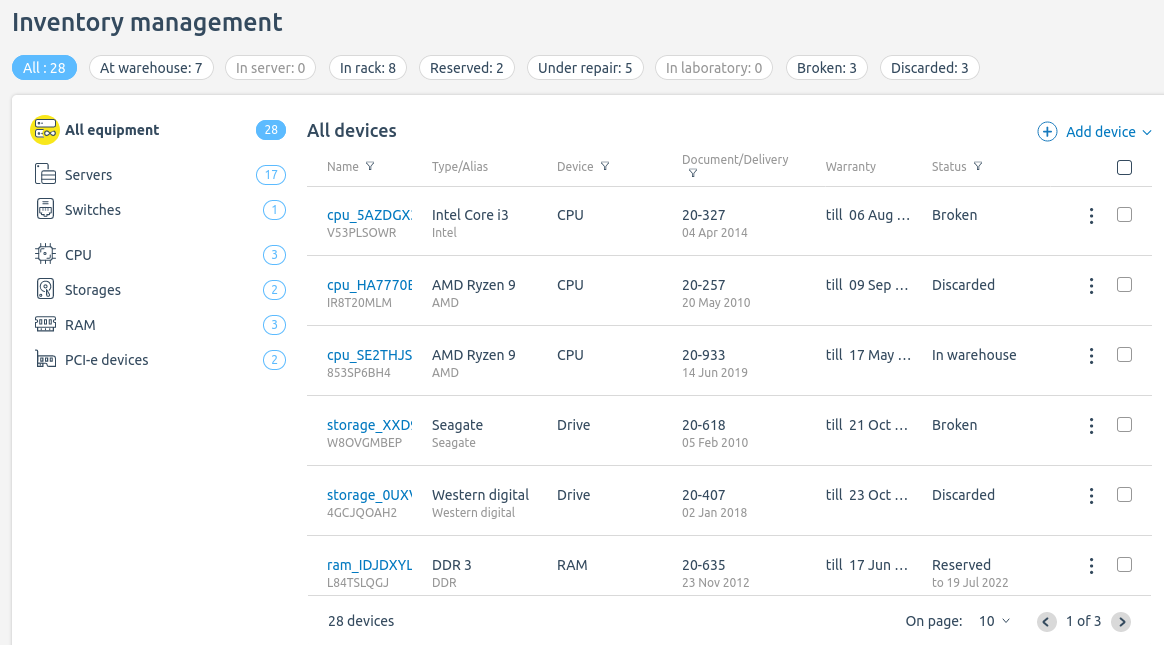Click the plus icon for Add device
1164x645 pixels.
pyautogui.click(x=1047, y=132)
